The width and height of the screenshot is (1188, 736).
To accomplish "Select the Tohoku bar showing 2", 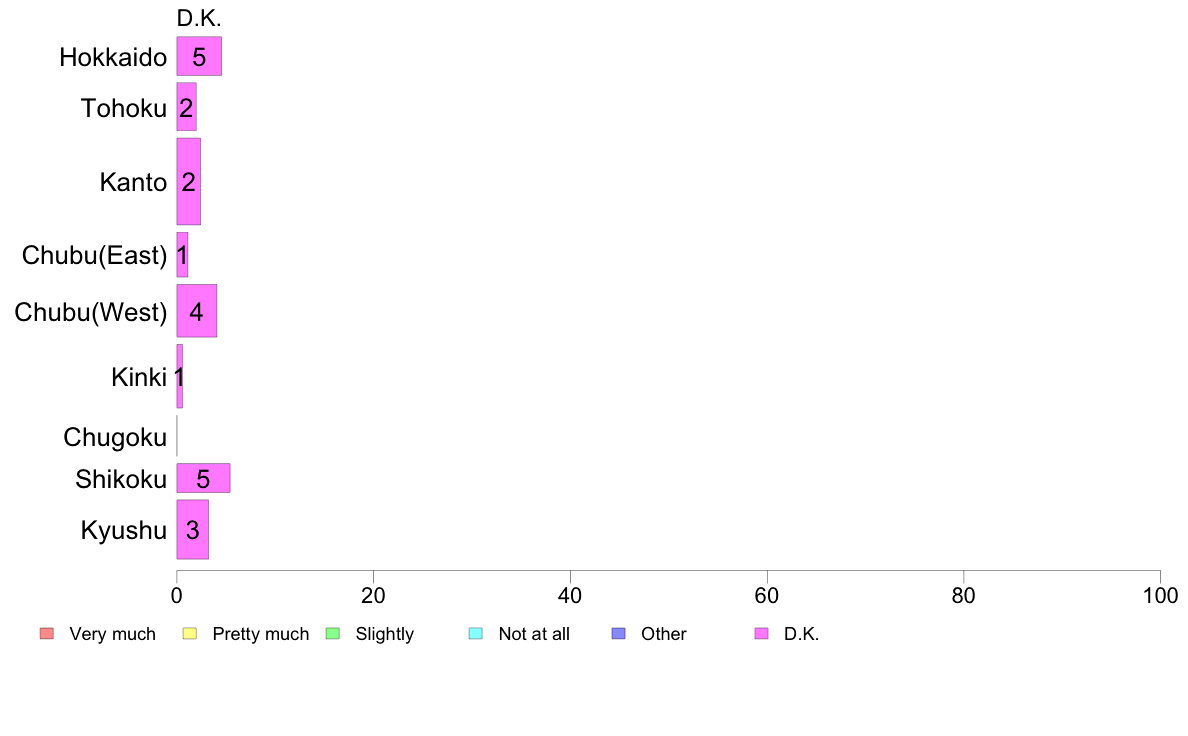I will click(x=186, y=107).
